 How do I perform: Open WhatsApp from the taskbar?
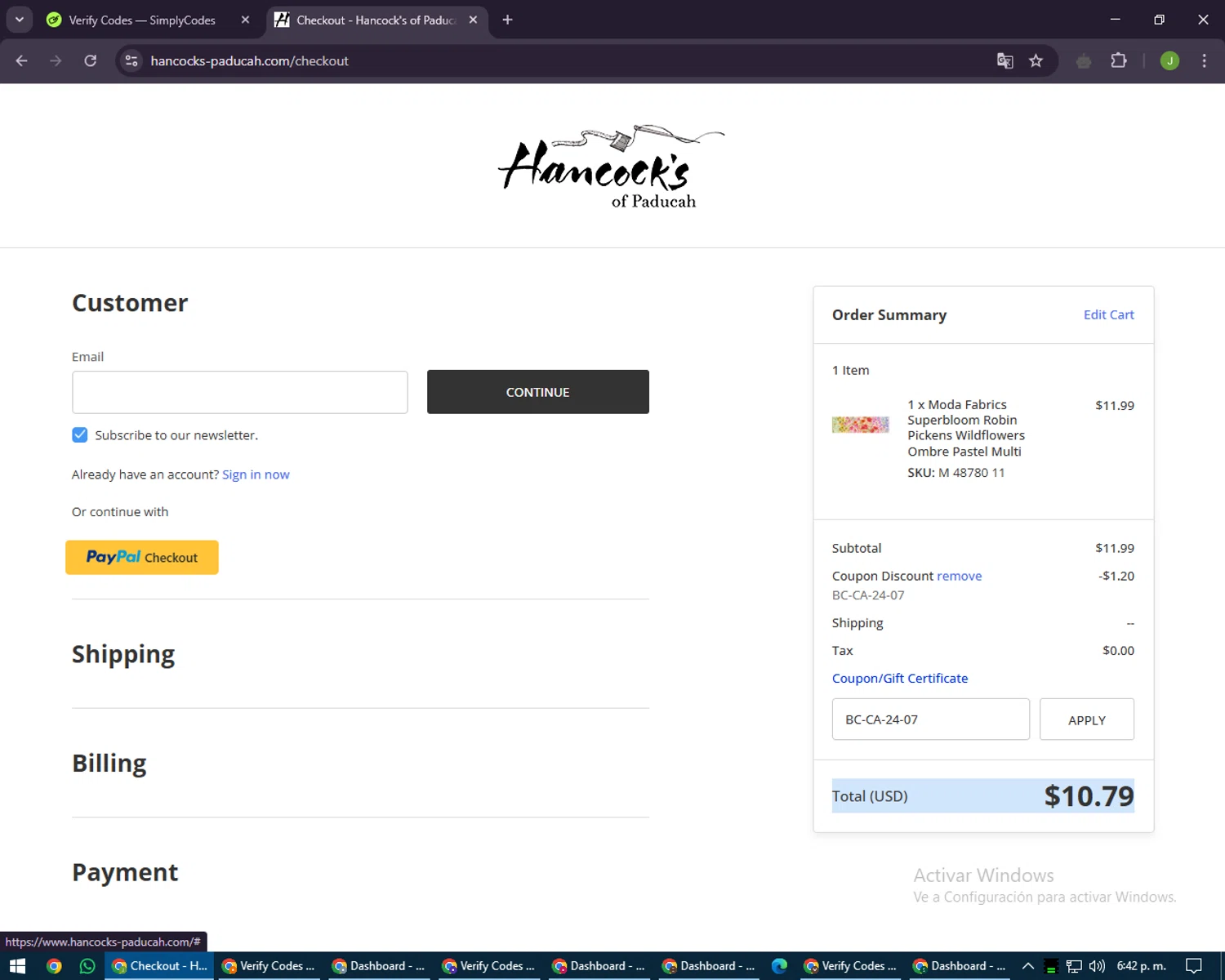[87, 966]
